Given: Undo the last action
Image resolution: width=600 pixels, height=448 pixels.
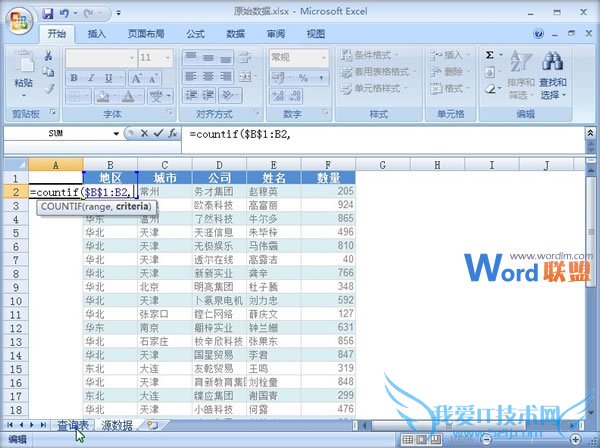Looking at the screenshot, I should [x=64, y=13].
